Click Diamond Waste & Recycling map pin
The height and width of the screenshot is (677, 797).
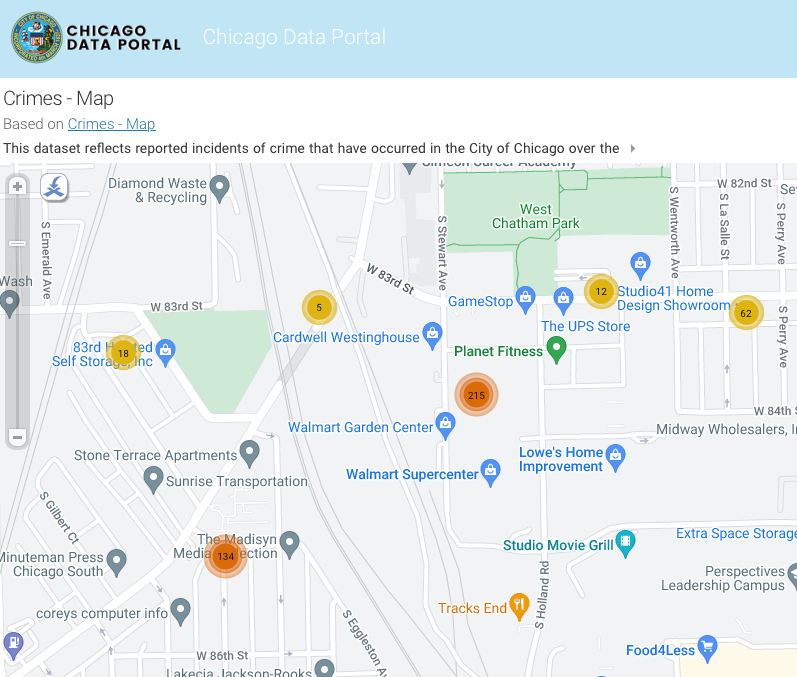tap(220, 189)
